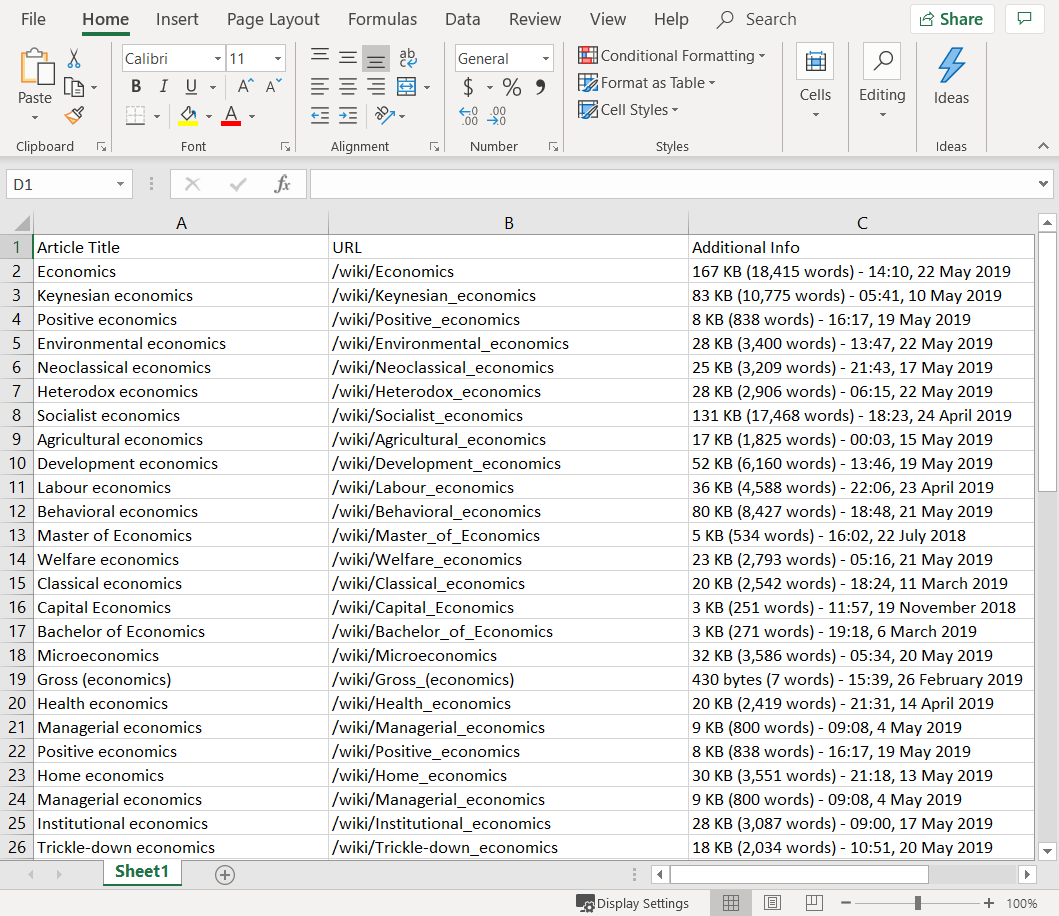Image resolution: width=1059 pixels, height=916 pixels.
Task: Apply Percent Style formatting
Action: click(x=511, y=87)
